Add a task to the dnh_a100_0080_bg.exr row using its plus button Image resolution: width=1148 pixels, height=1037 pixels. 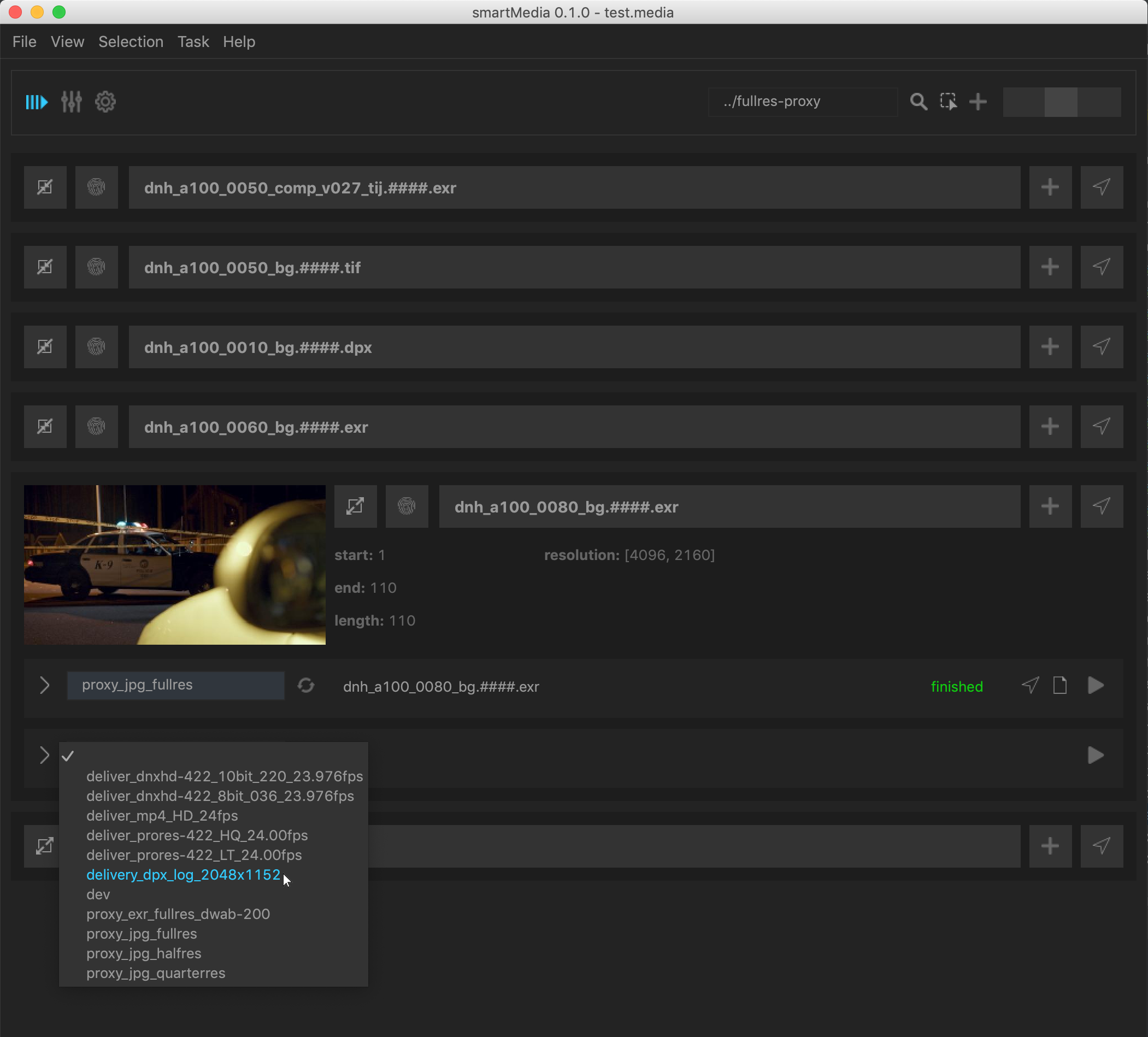pyautogui.click(x=1050, y=506)
